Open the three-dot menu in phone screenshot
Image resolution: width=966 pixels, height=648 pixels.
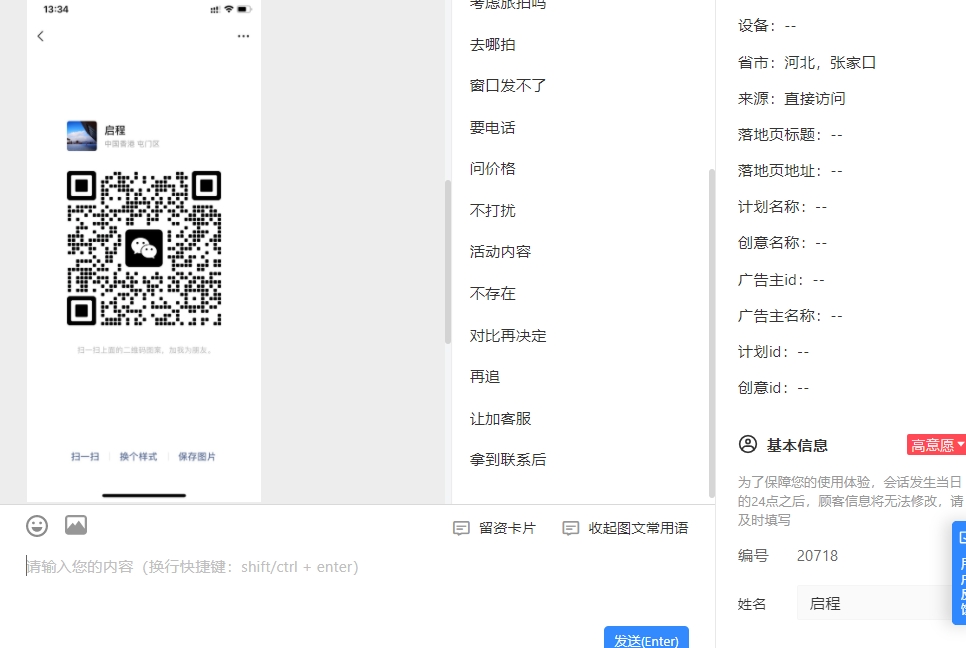[243, 36]
